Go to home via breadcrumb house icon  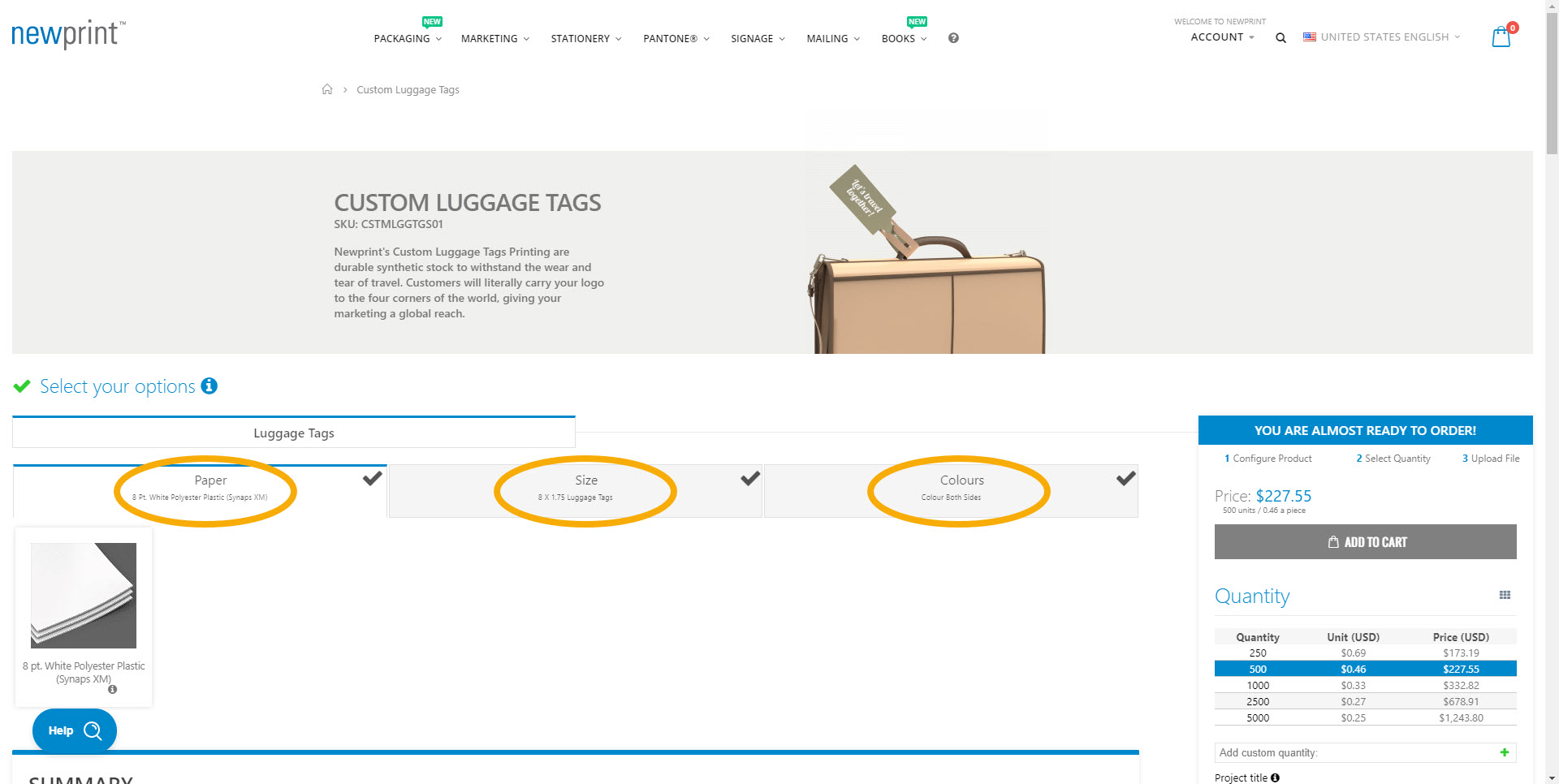[x=327, y=89]
